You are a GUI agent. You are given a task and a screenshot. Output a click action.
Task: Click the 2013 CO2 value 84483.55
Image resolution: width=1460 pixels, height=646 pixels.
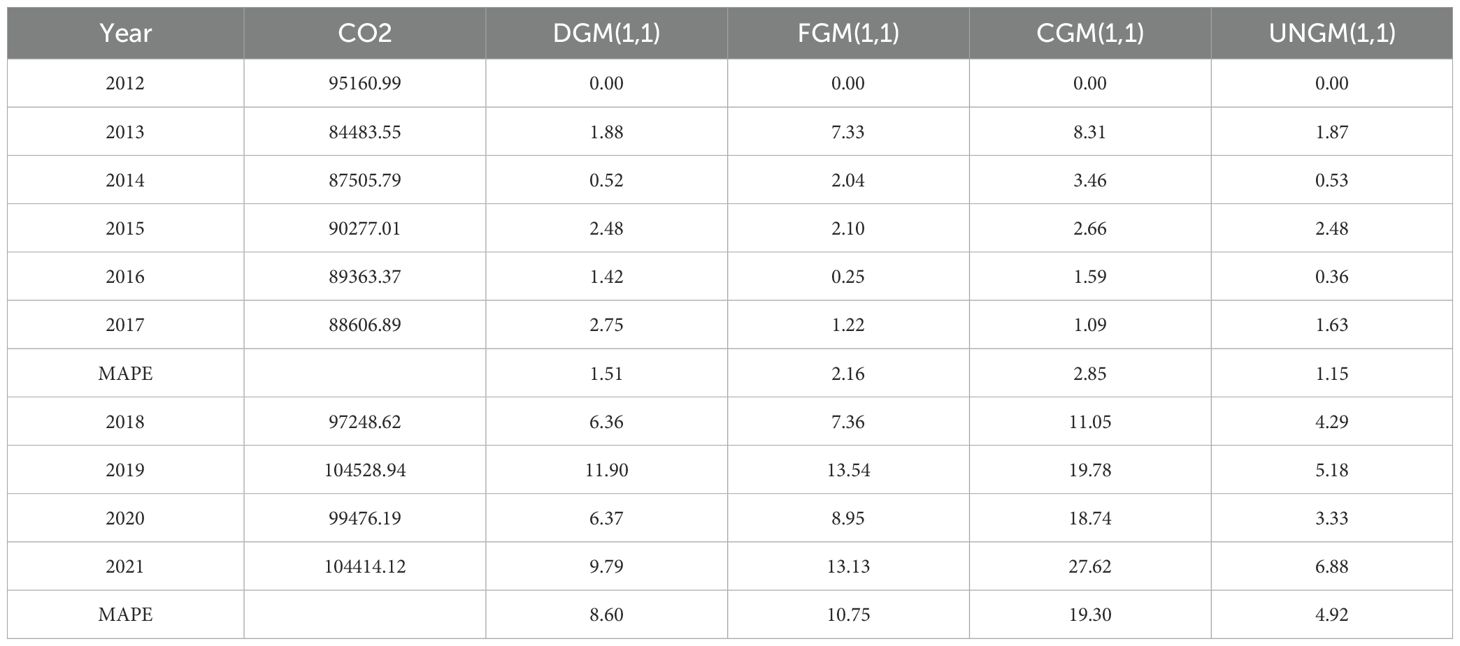point(365,132)
